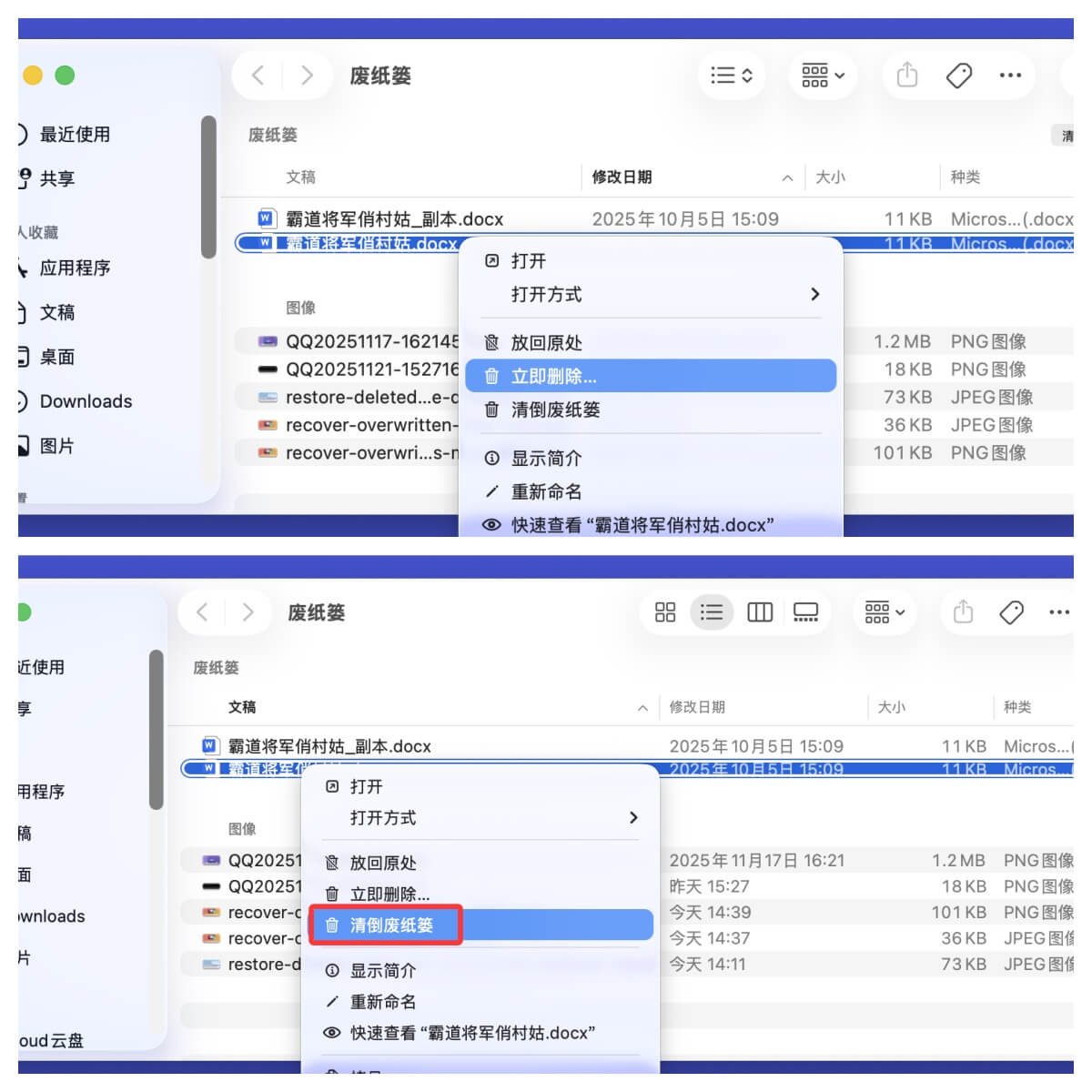Image resolution: width=1092 pixels, height=1092 pixels.
Task: Click the Tag icon in the toolbar
Action: click(x=959, y=76)
